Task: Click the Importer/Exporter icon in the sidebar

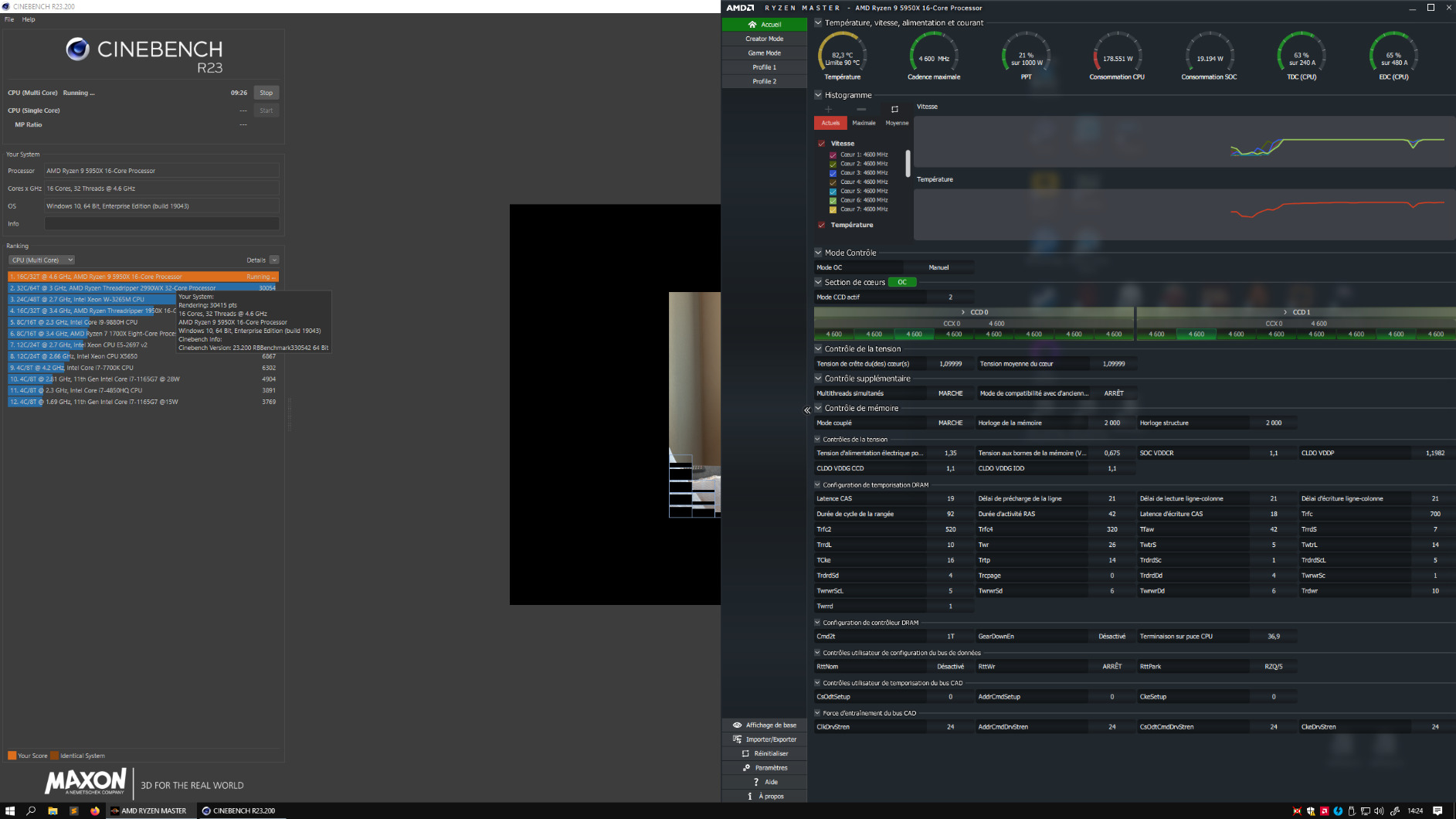Action: pos(737,739)
